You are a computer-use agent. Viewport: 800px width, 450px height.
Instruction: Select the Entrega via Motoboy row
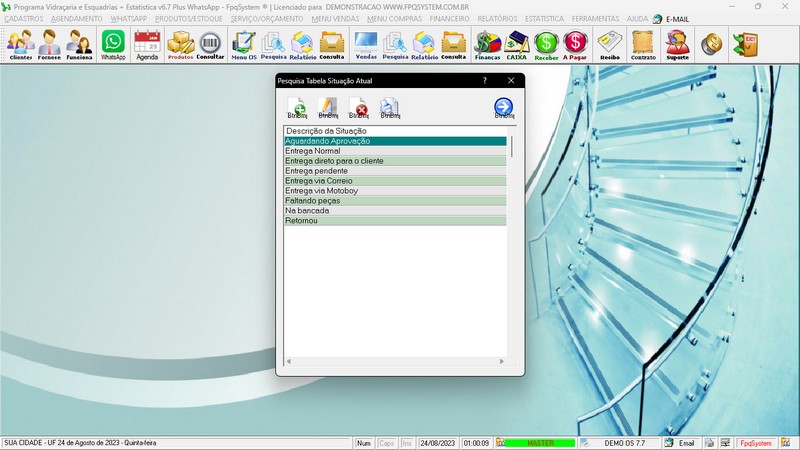click(395, 191)
